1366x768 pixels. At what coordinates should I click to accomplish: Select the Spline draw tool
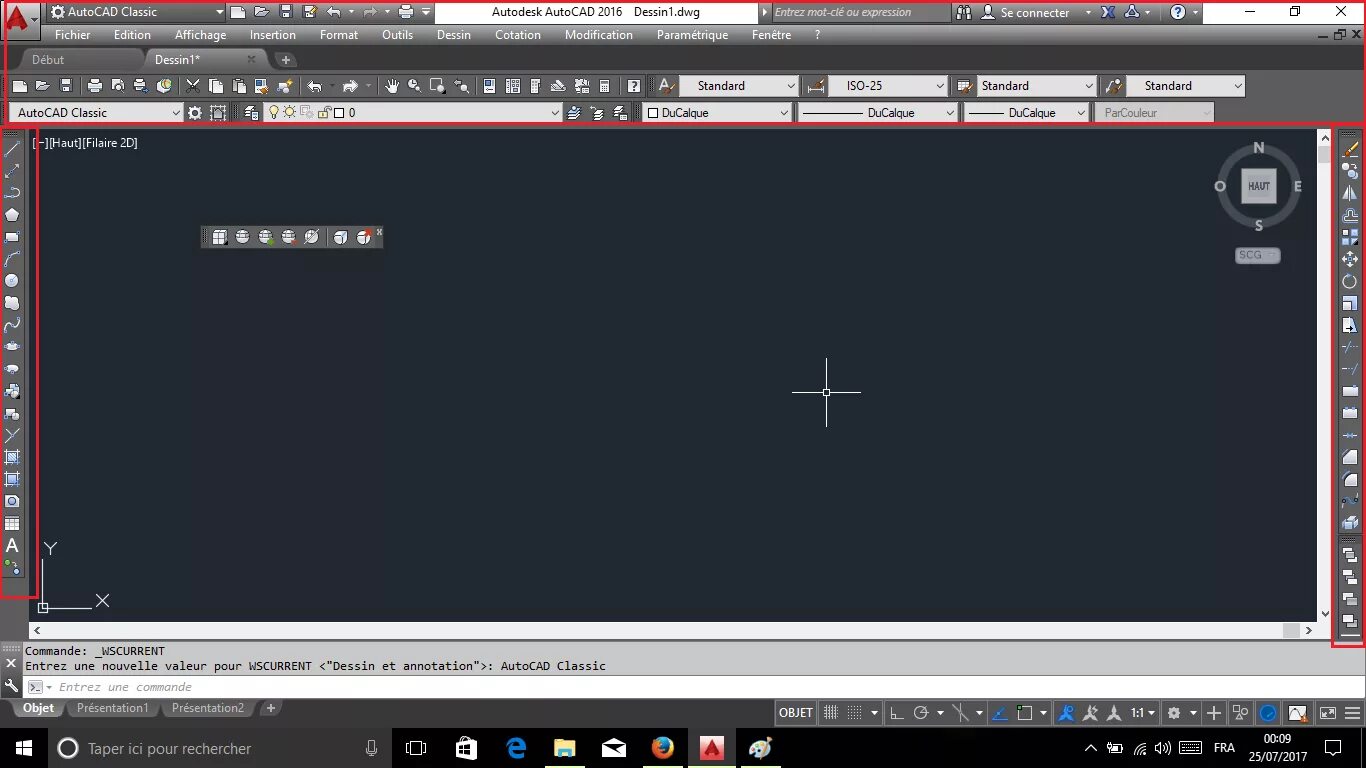click(13, 325)
